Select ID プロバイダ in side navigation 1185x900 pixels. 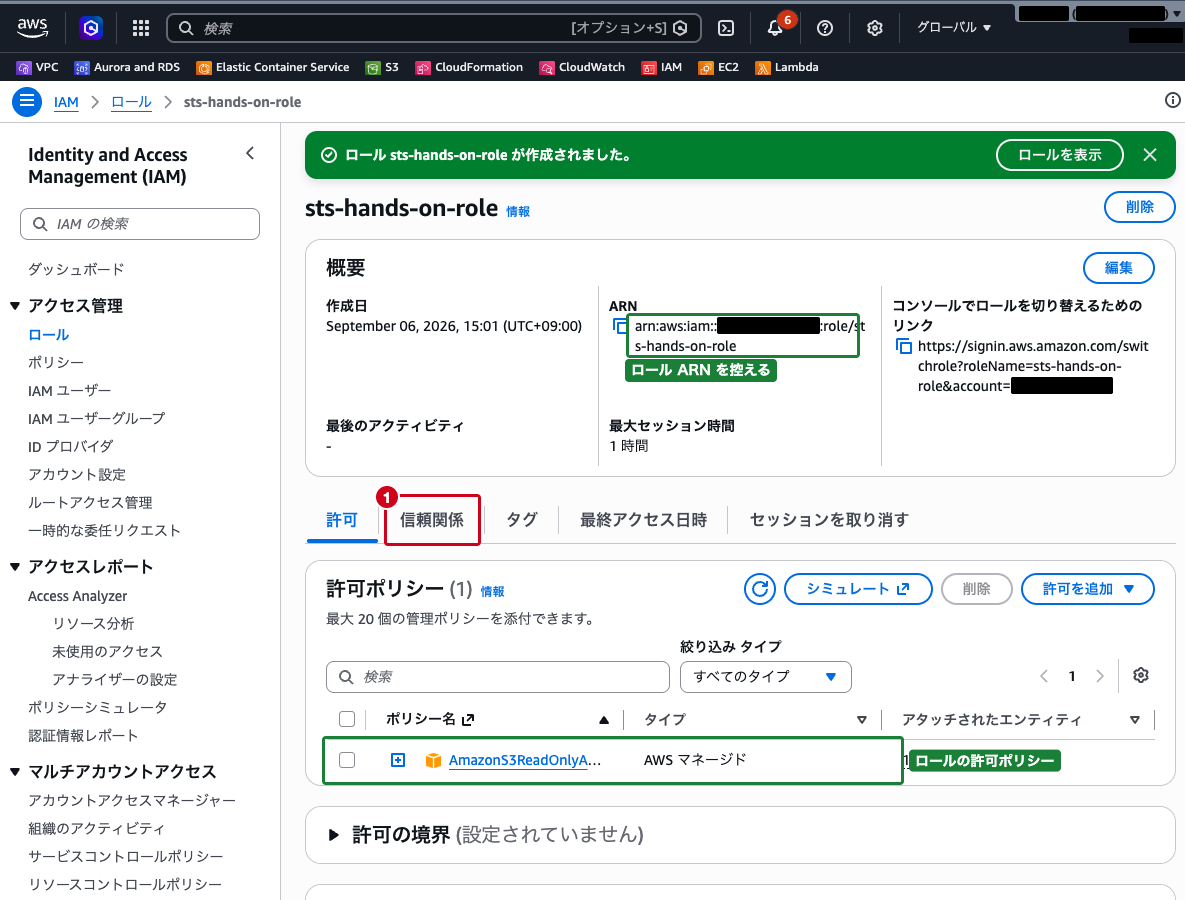click(71, 447)
